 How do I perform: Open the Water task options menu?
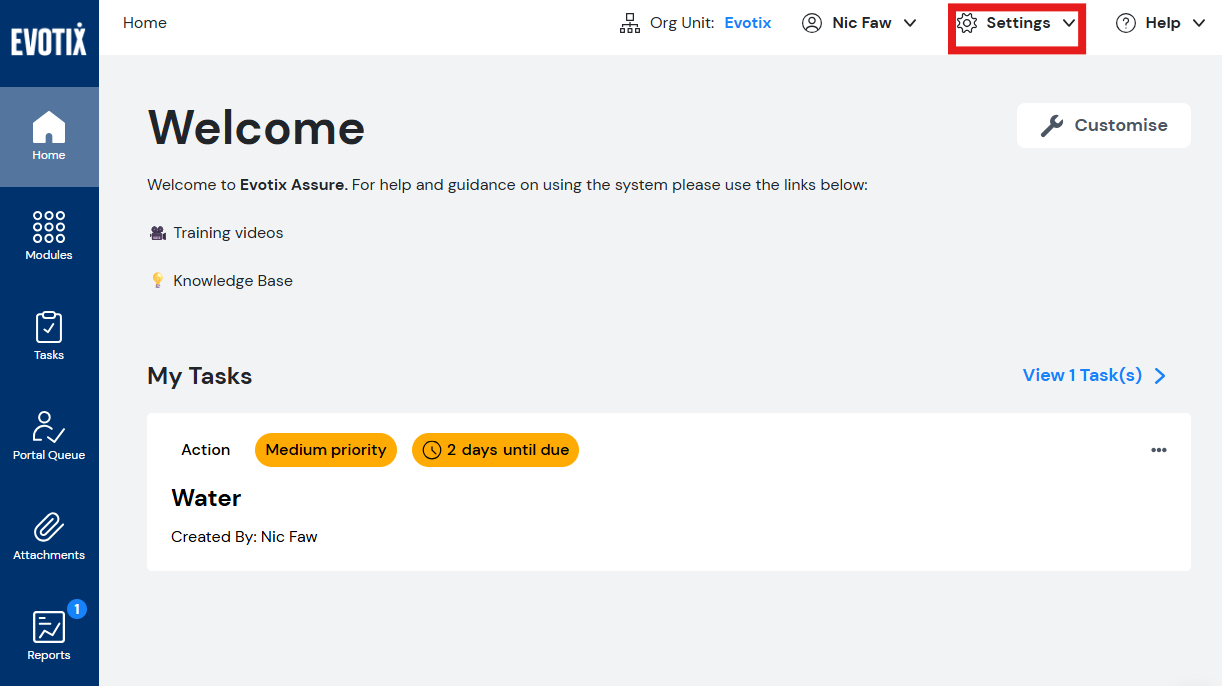[1159, 450]
